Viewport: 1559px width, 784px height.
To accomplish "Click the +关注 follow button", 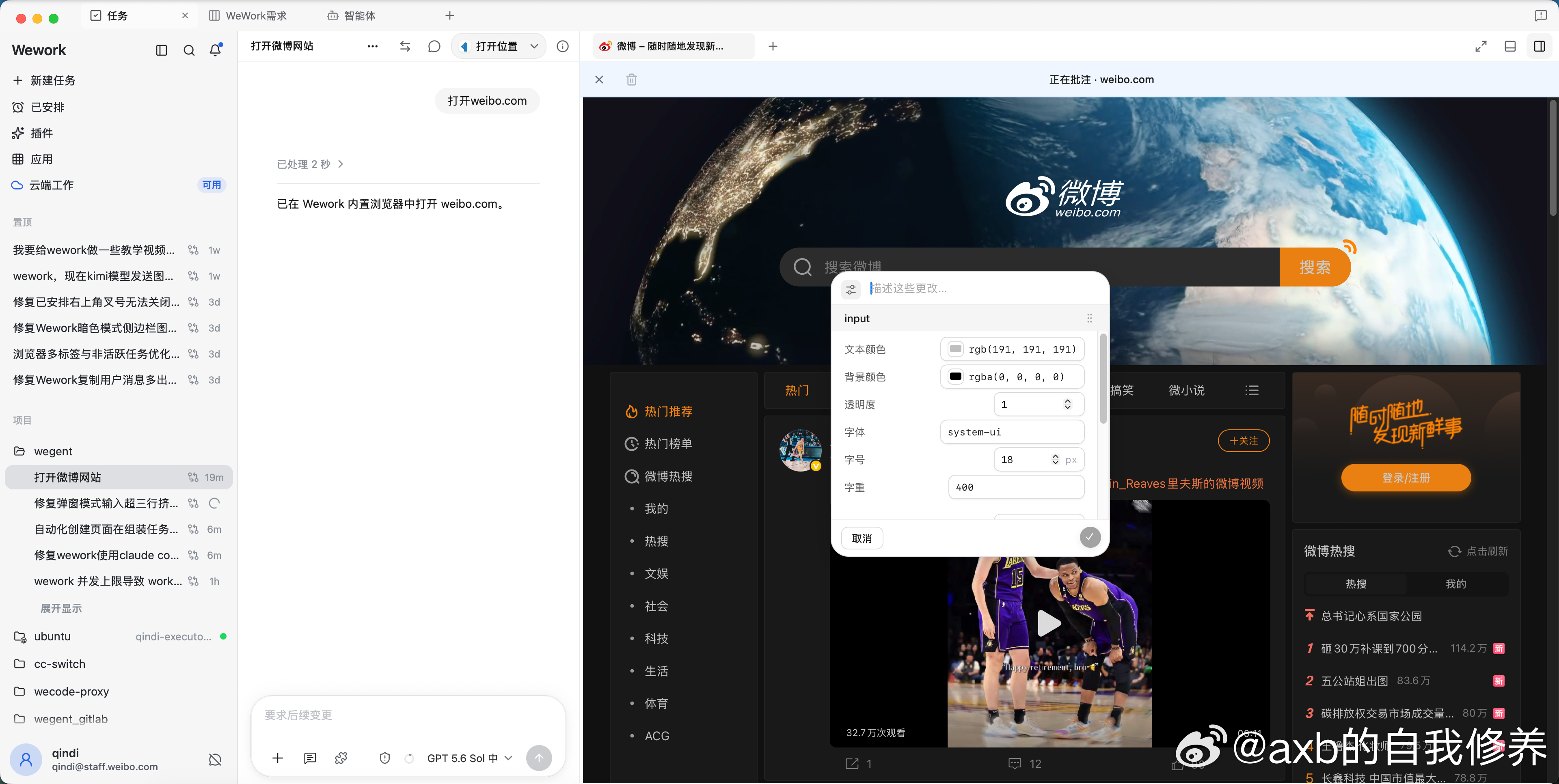I will 1244,441.
